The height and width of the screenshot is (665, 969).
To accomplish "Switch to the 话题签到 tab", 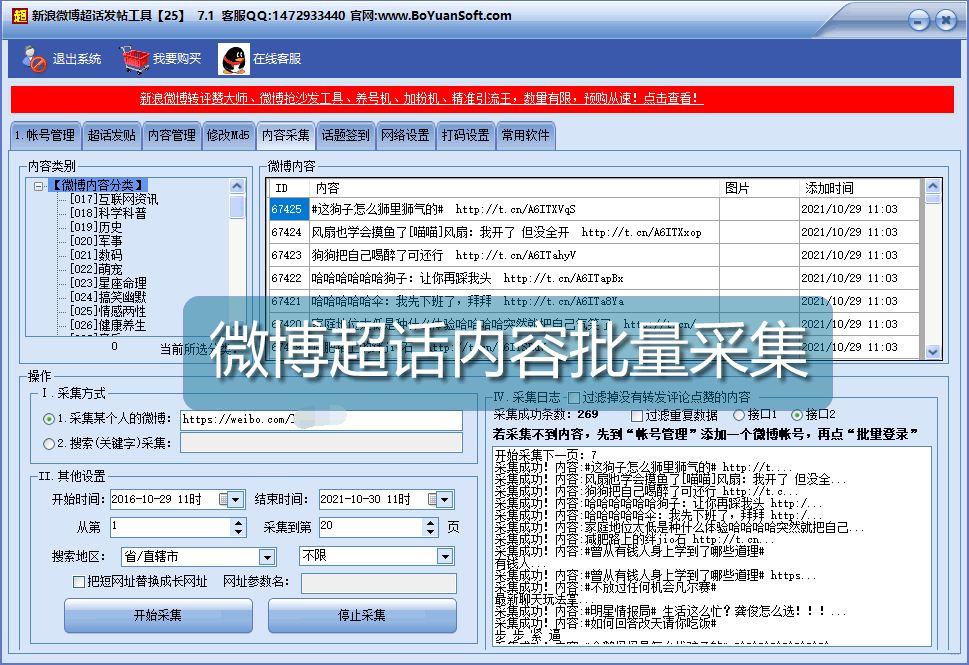I will pos(345,135).
